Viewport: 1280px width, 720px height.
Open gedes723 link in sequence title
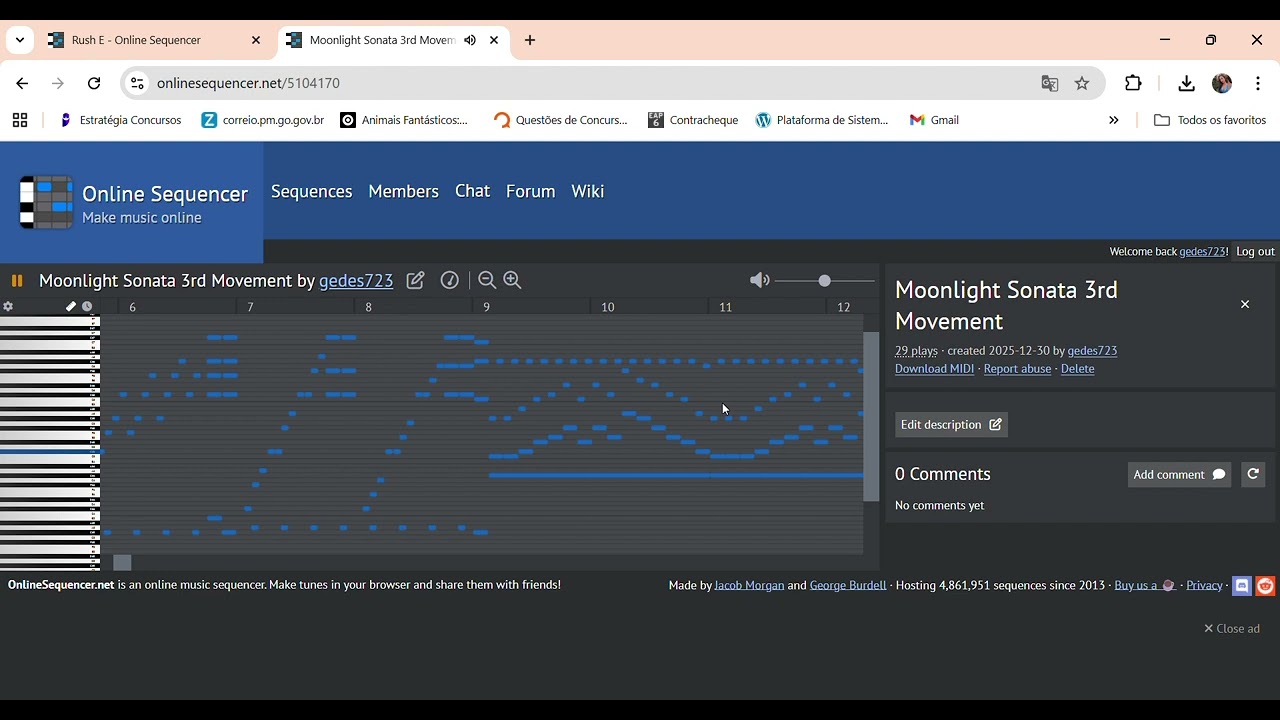pos(356,281)
